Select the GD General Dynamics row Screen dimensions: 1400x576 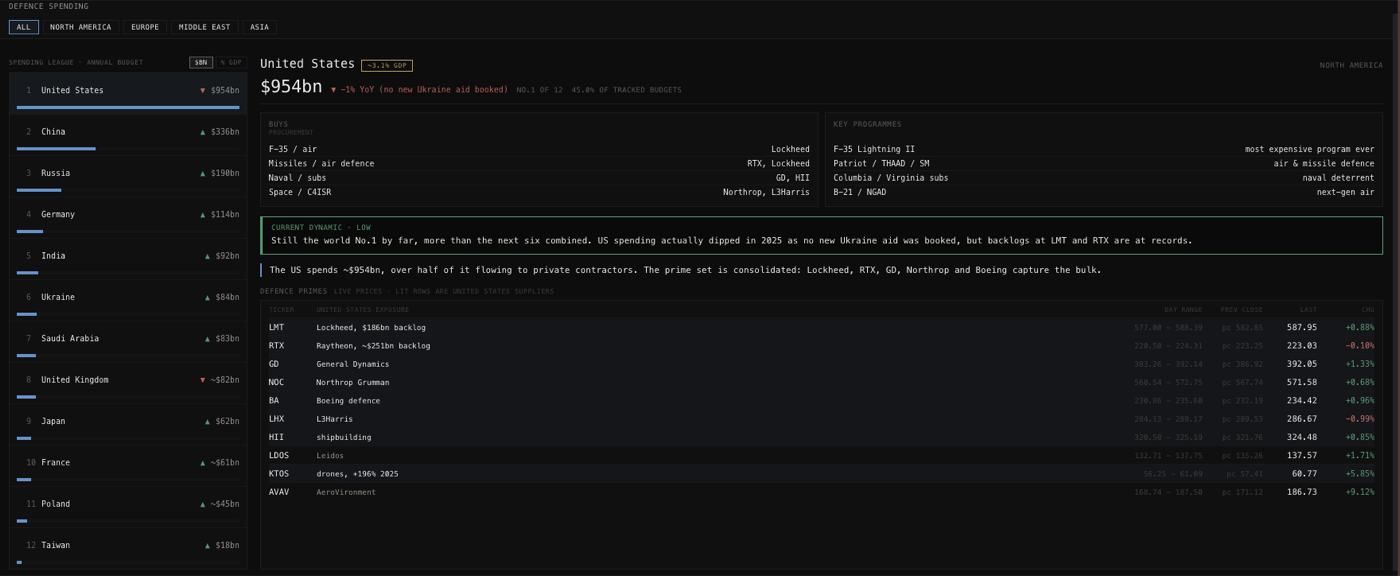point(822,364)
